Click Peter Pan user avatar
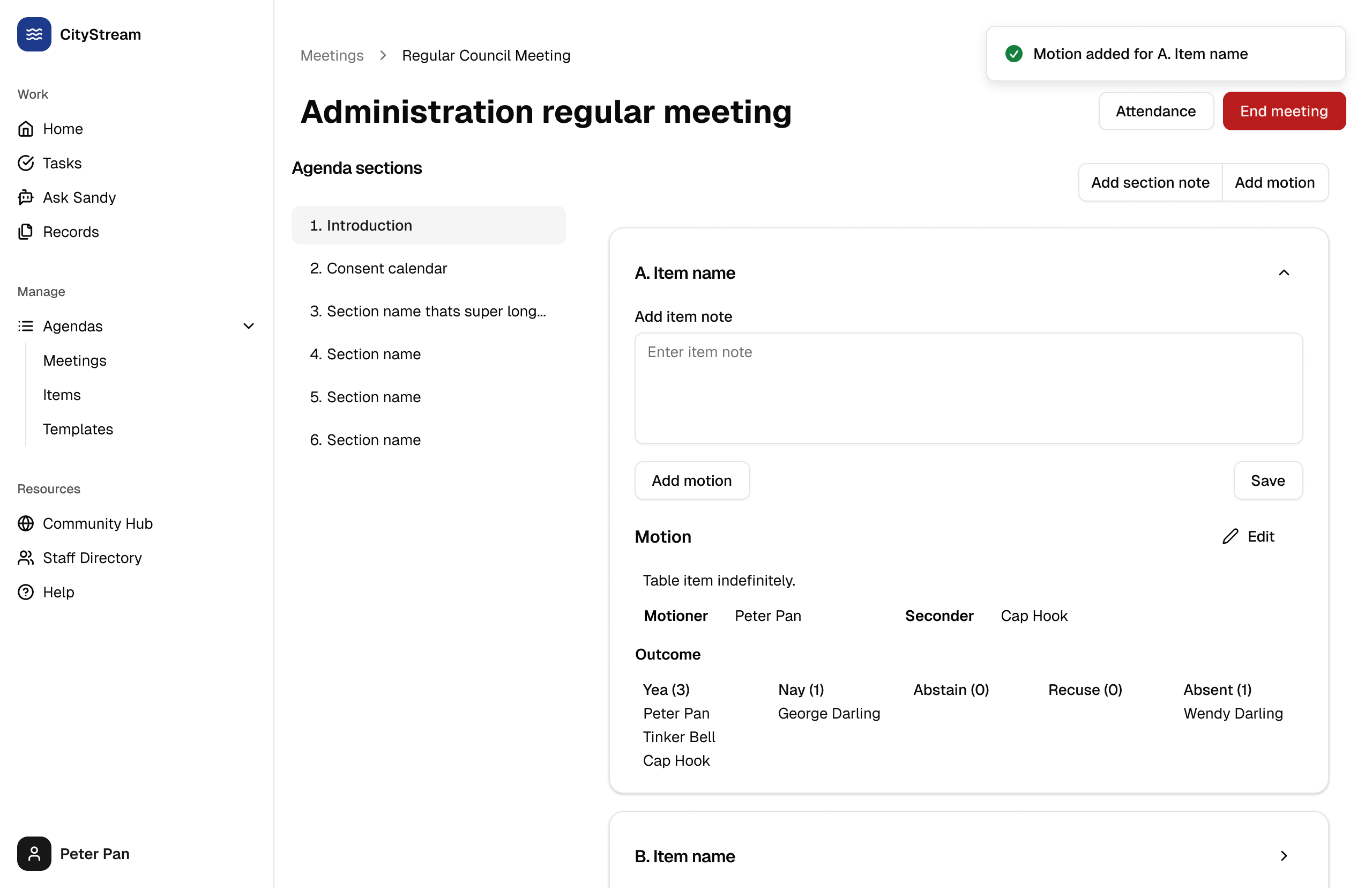The height and width of the screenshot is (888, 1372). click(x=34, y=853)
